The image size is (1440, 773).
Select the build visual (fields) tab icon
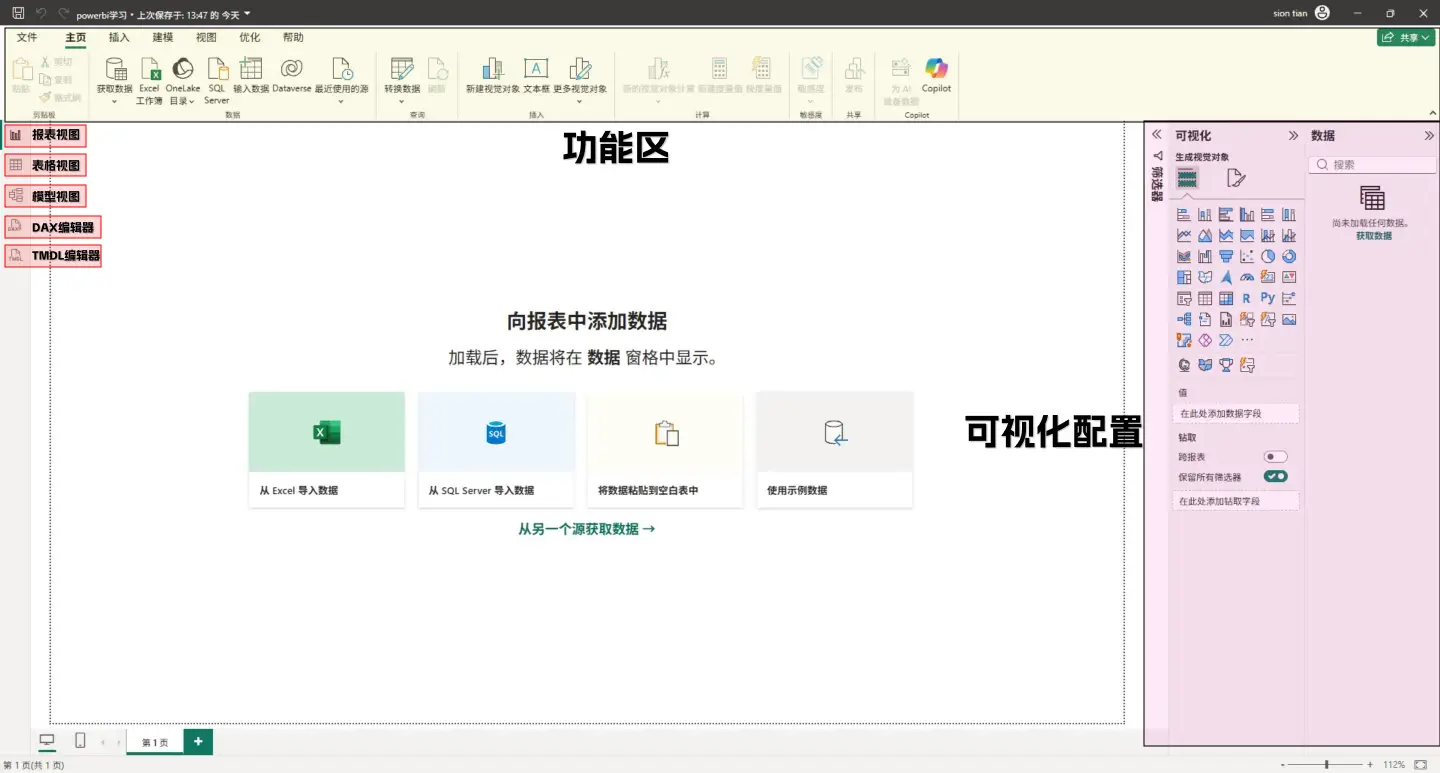[1187, 178]
